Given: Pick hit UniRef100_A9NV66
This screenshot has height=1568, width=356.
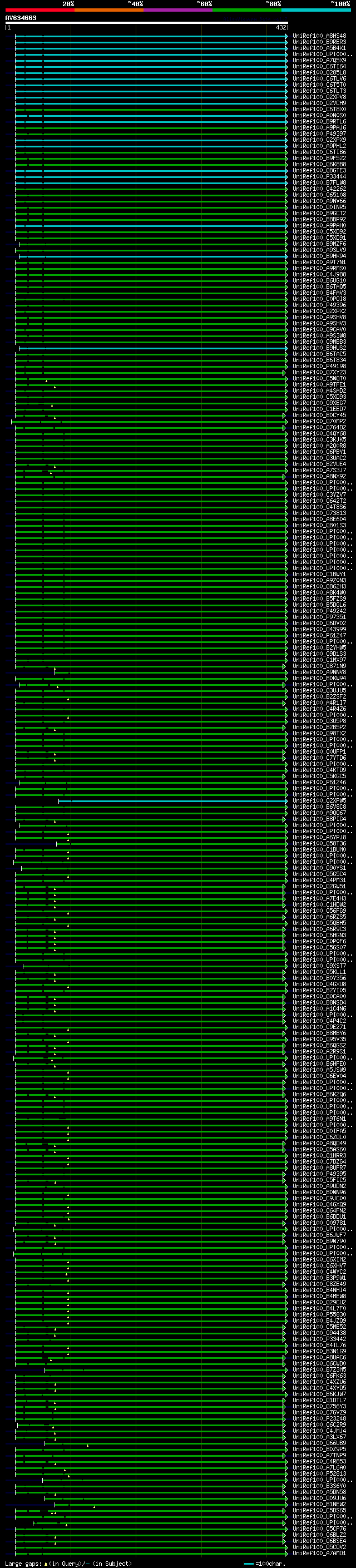Looking at the screenshot, I should point(319,201).
